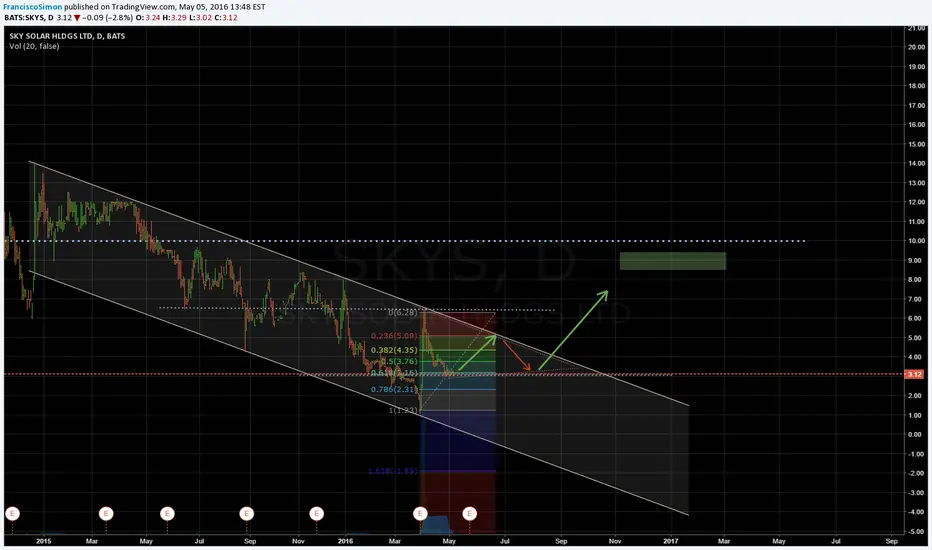Click the 1.618(-1.89) Fibonacci extension label
This screenshot has width=932, height=550.
(x=393, y=471)
